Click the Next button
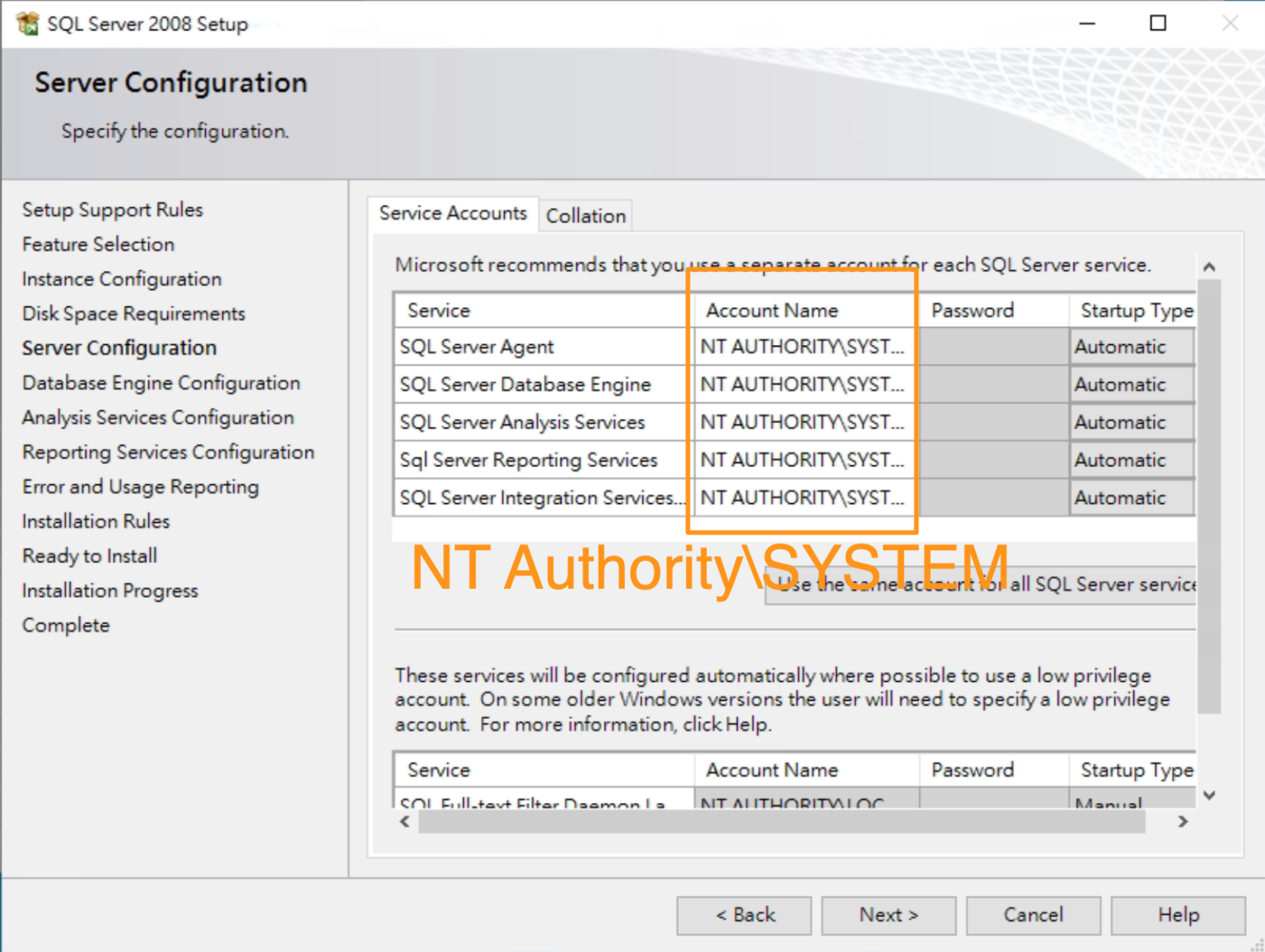The width and height of the screenshot is (1265, 952). click(x=888, y=915)
